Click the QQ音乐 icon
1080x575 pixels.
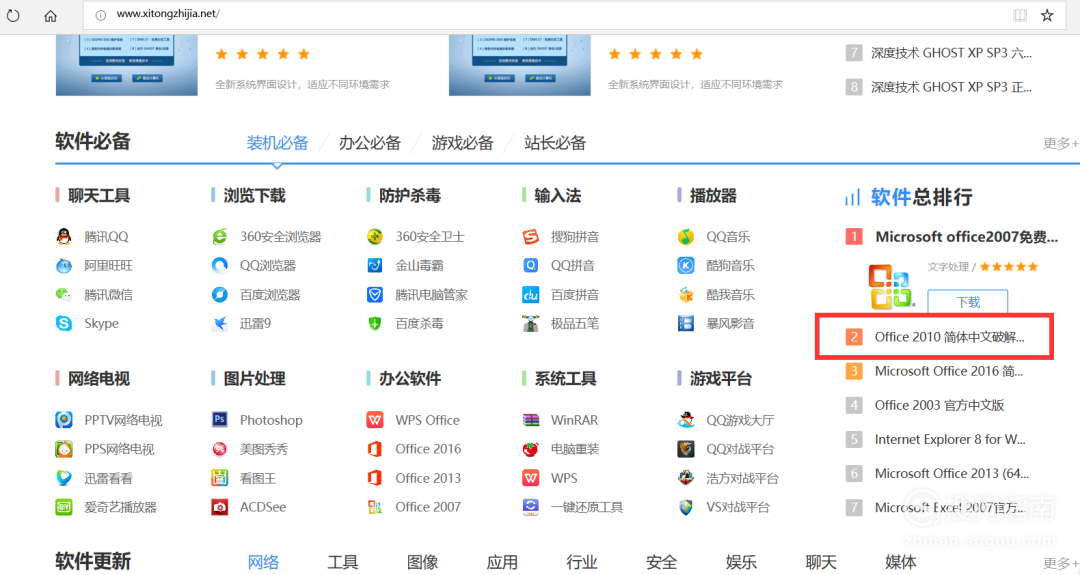pyautogui.click(x=686, y=237)
